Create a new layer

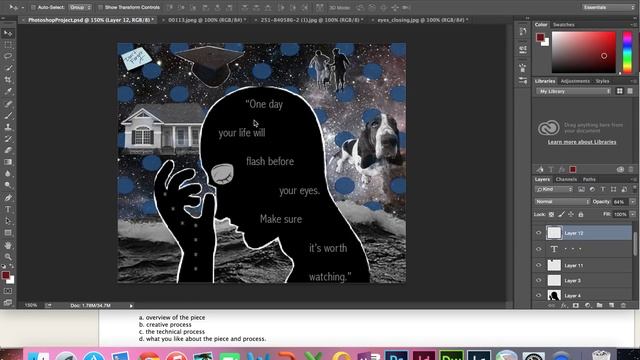[611, 305]
